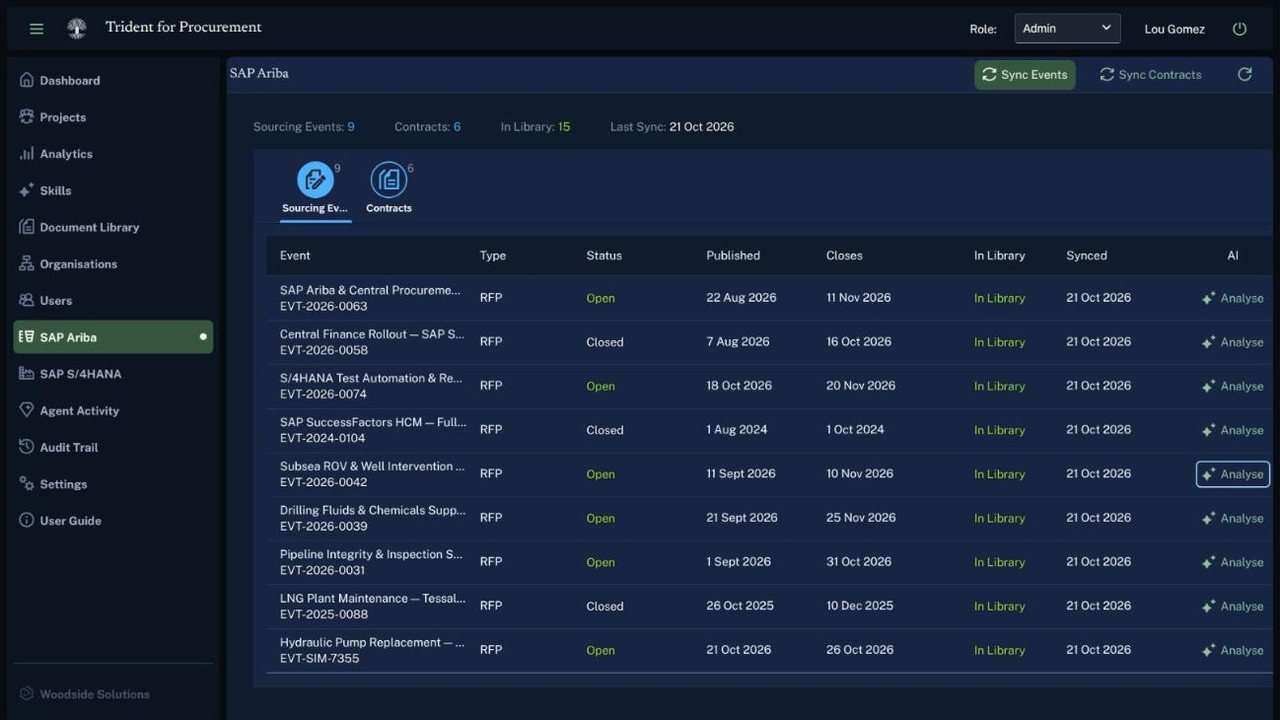Click the Audit Trail sidebar icon

click(27, 447)
